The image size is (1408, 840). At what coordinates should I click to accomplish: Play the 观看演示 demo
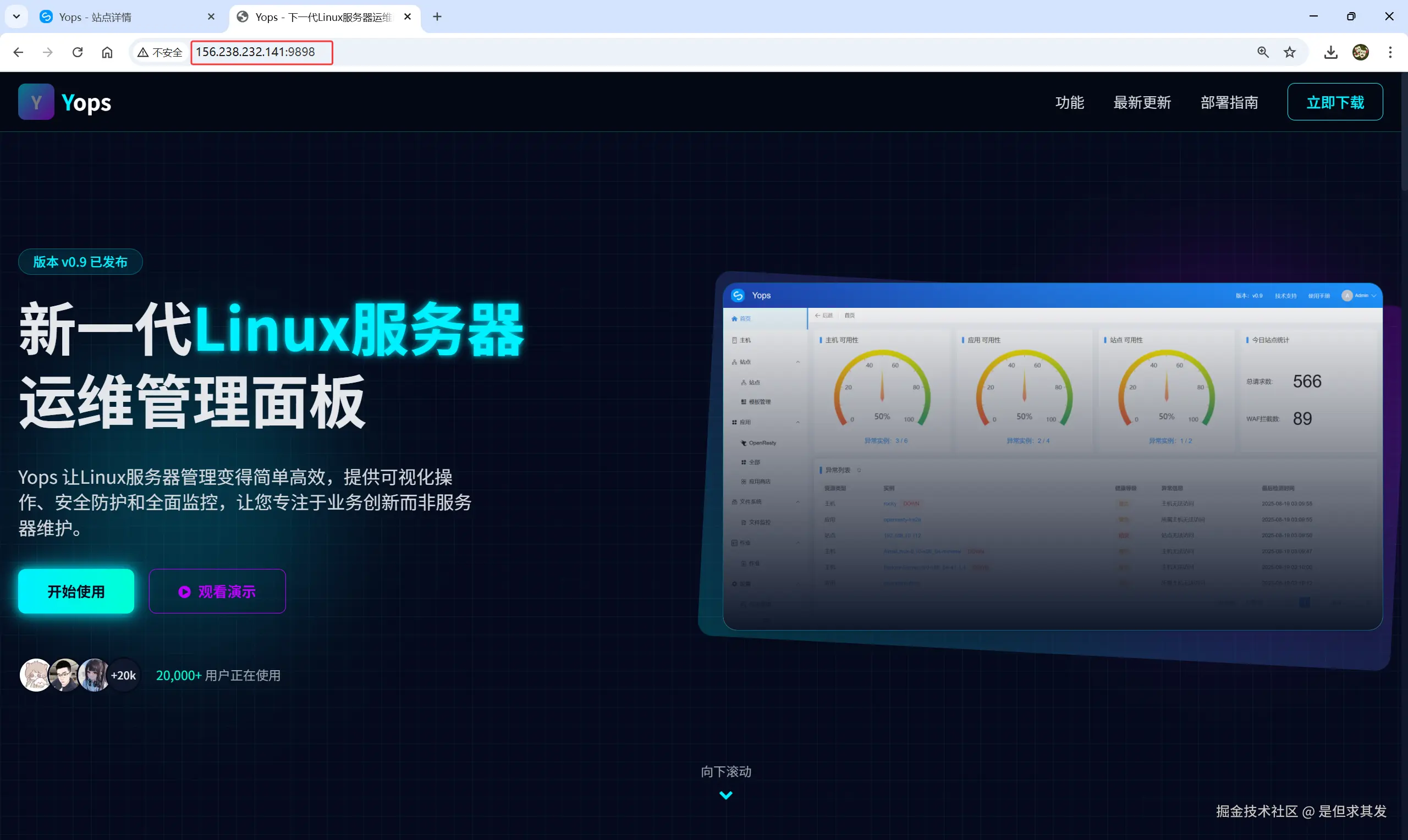pyautogui.click(x=217, y=591)
